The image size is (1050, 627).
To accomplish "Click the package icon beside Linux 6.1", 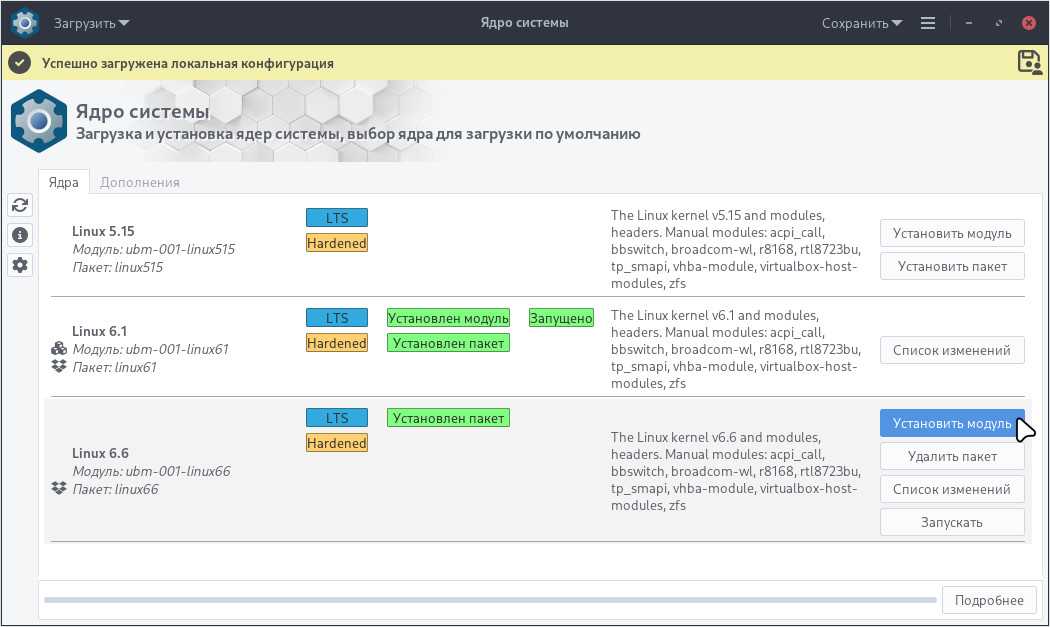I will click(59, 366).
